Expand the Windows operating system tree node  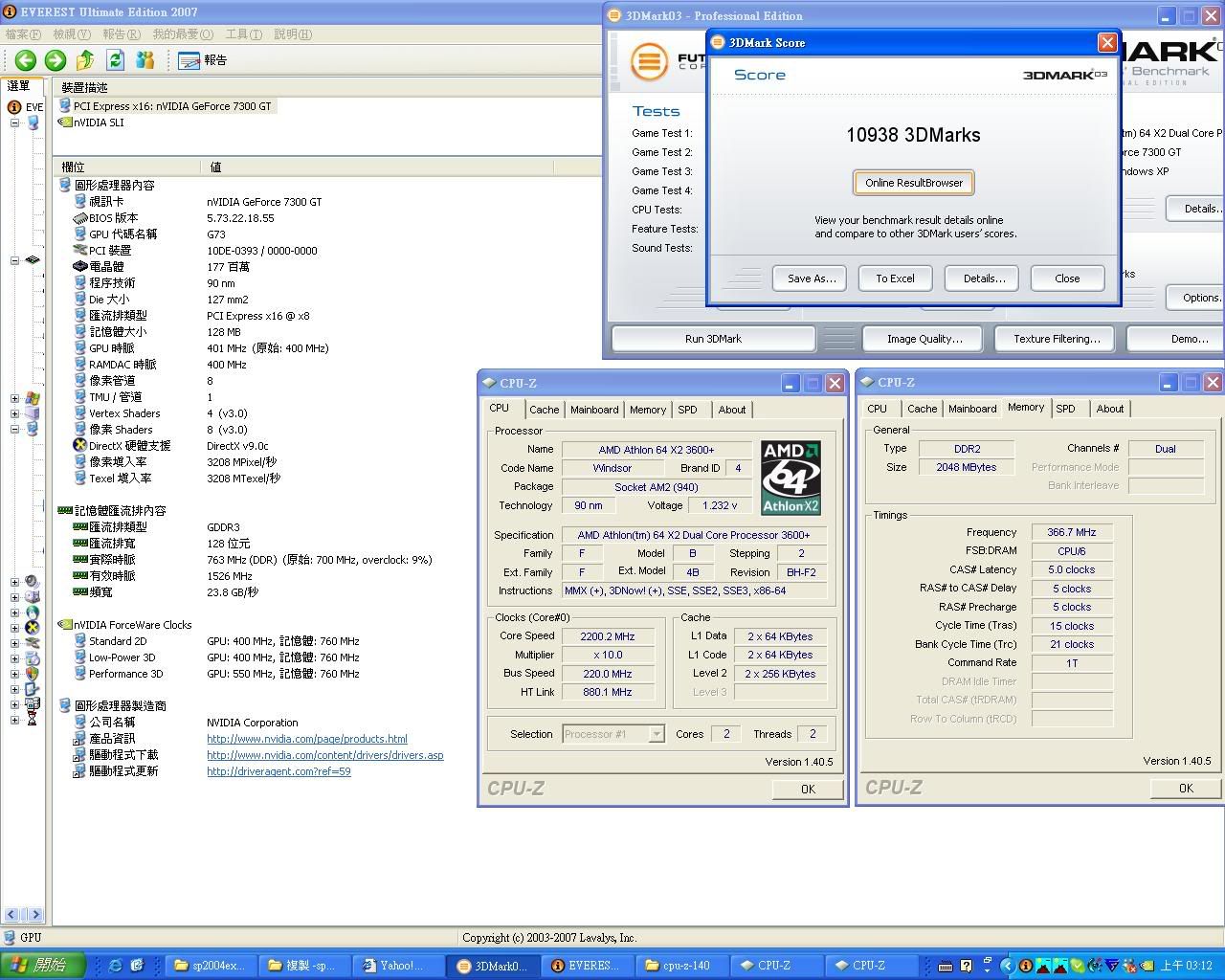(14, 398)
